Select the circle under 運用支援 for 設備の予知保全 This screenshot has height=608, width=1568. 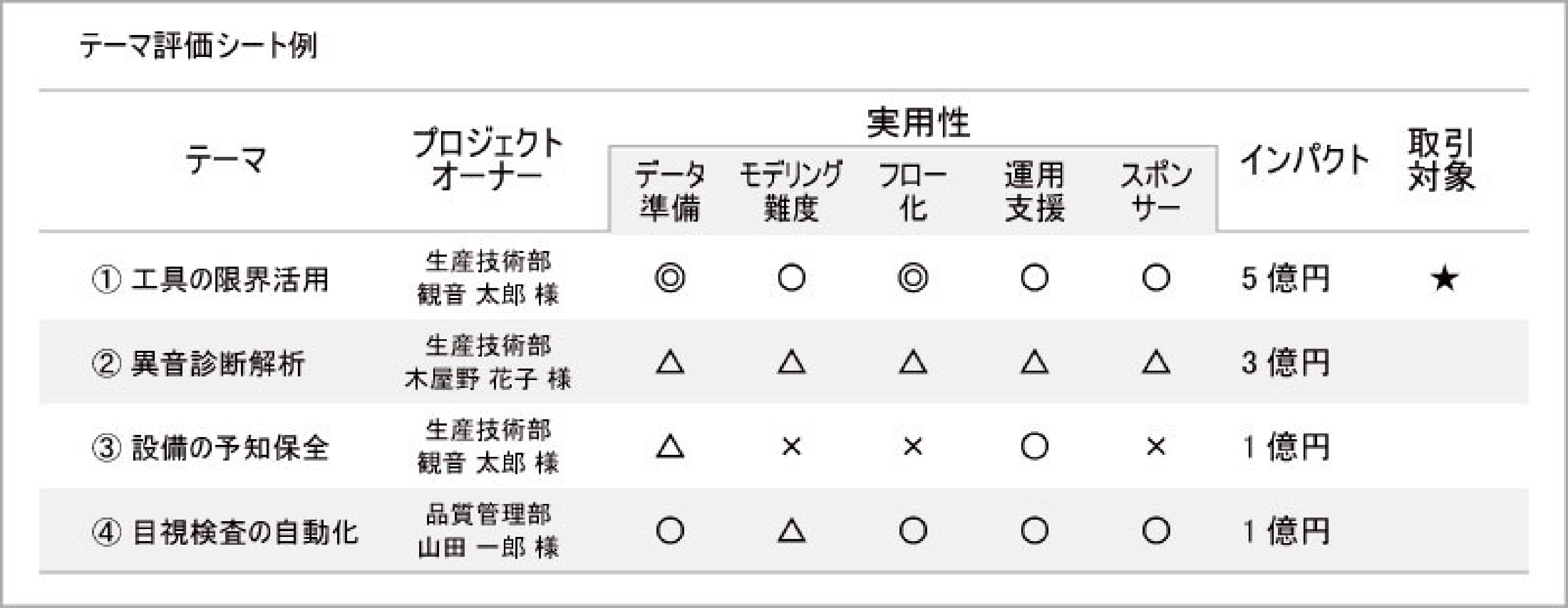pyautogui.click(x=1034, y=448)
